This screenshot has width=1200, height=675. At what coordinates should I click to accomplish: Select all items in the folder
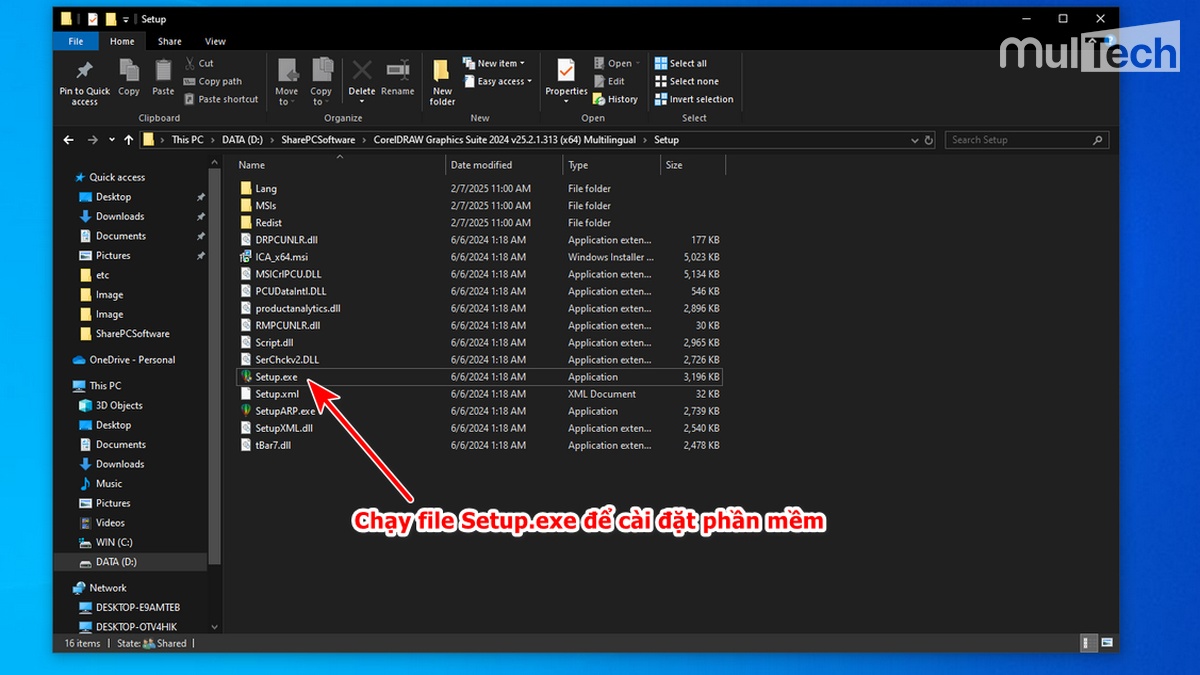[686, 65]
